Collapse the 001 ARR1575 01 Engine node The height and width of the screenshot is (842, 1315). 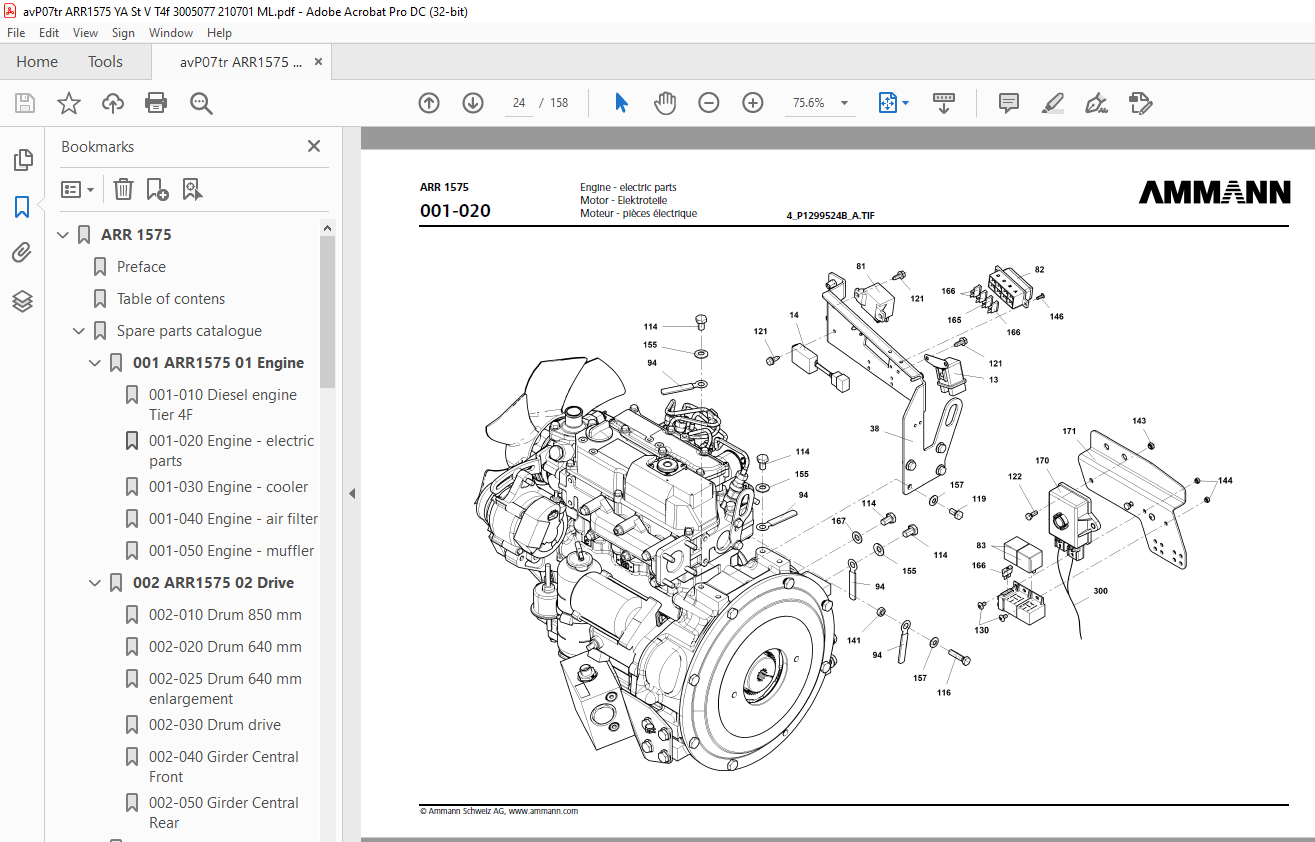tap(95, 363)
